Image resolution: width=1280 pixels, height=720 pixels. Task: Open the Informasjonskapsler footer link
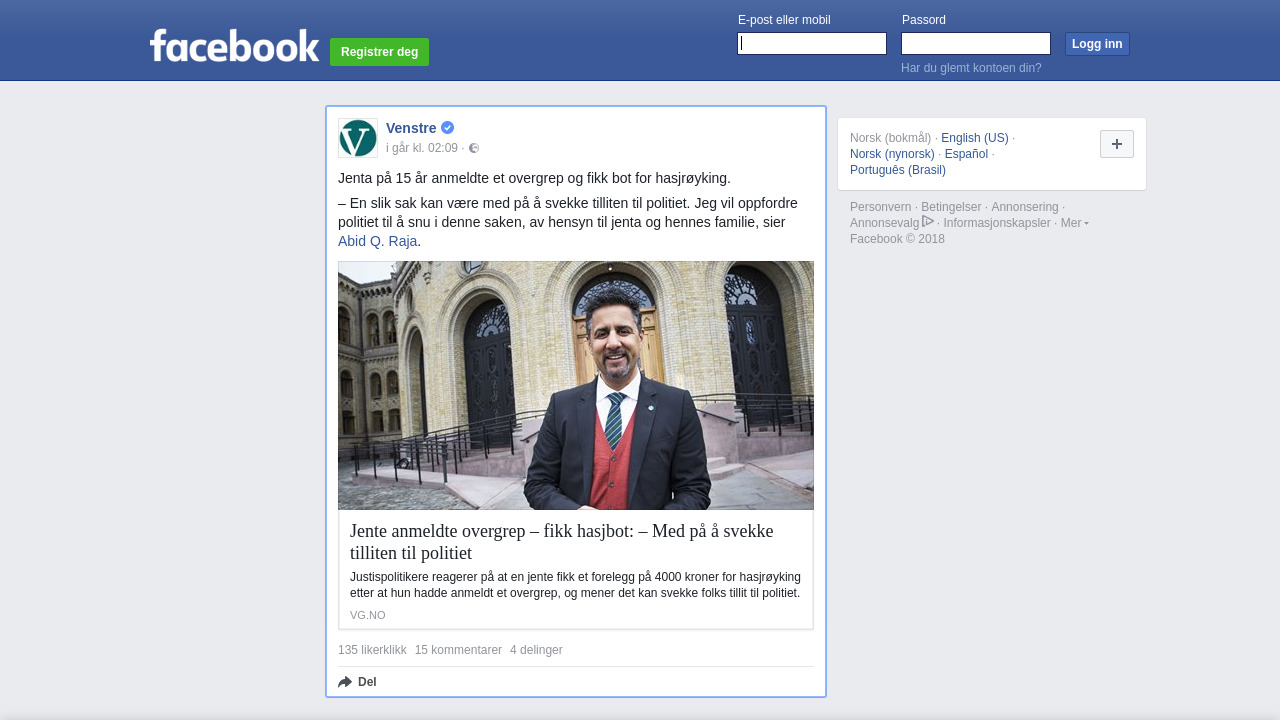[997, 223]
